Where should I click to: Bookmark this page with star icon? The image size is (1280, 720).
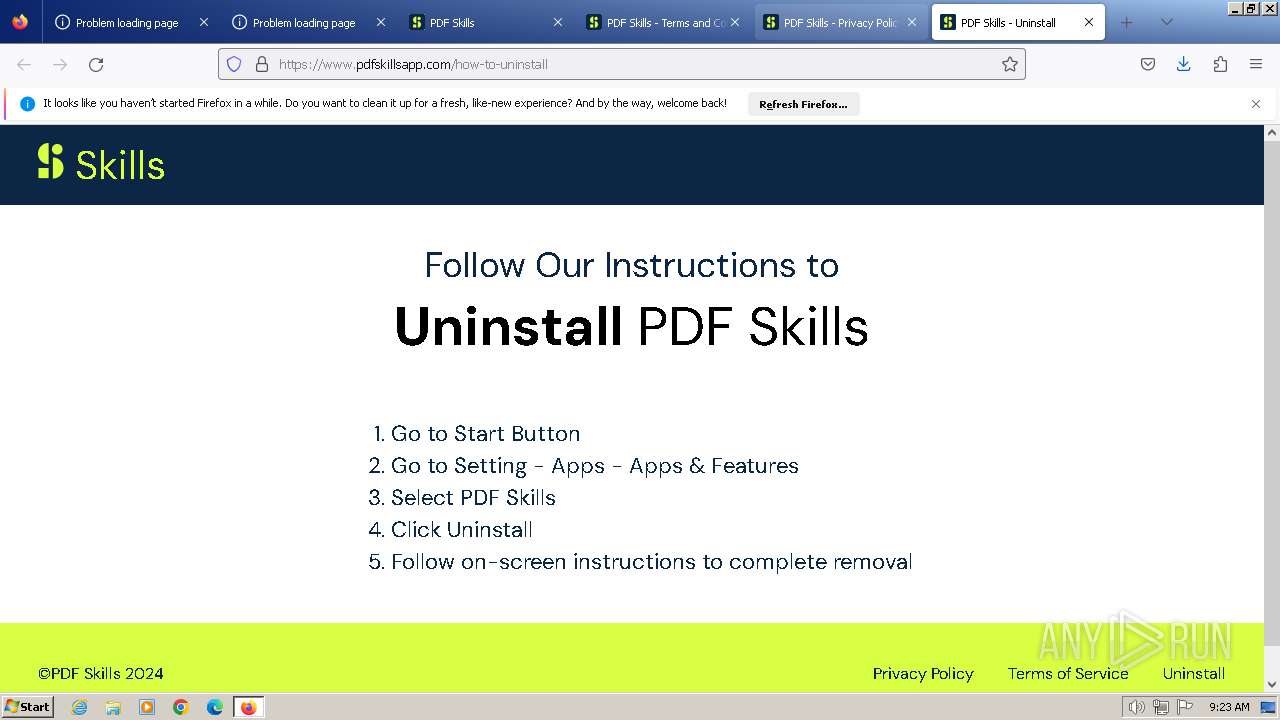1010,64
